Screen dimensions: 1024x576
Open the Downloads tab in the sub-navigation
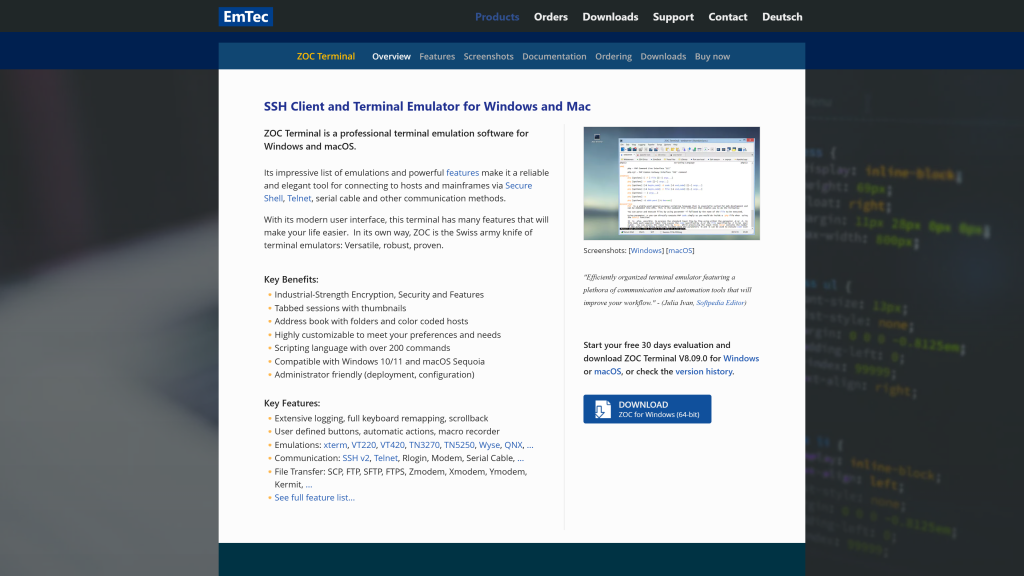tap(663, 56)
